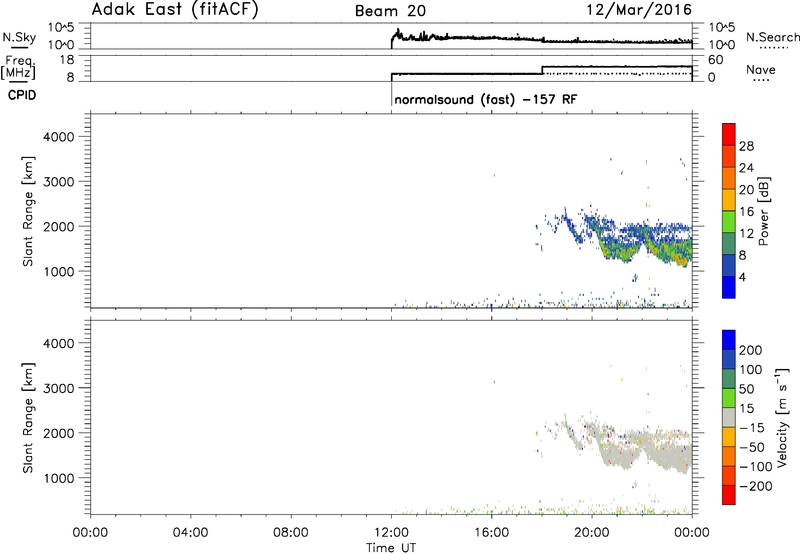The width and height of the screenshot is (800, 554).
Task: Click the 'Freq. [MHz]' label
Action: click(19, 68)
